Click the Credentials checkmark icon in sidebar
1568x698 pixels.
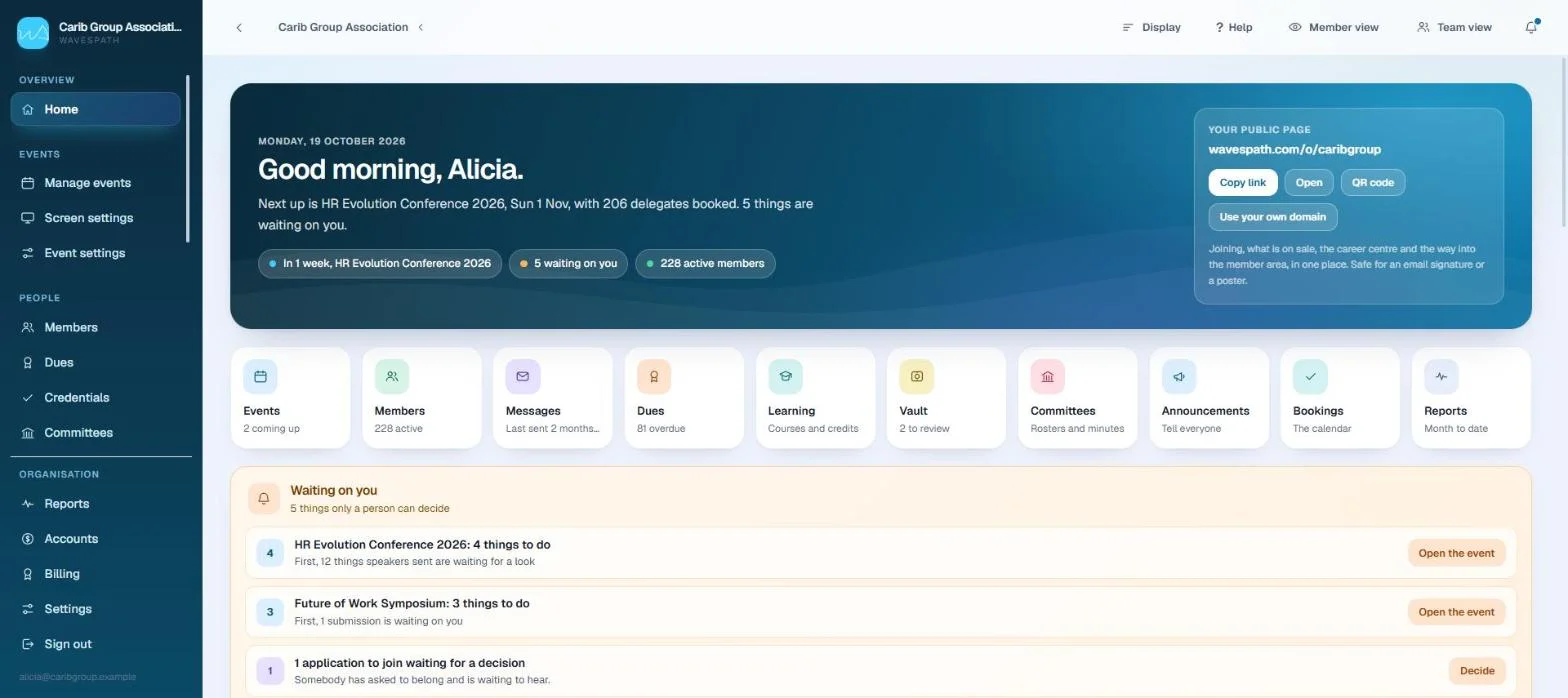(x=28, y=397)
